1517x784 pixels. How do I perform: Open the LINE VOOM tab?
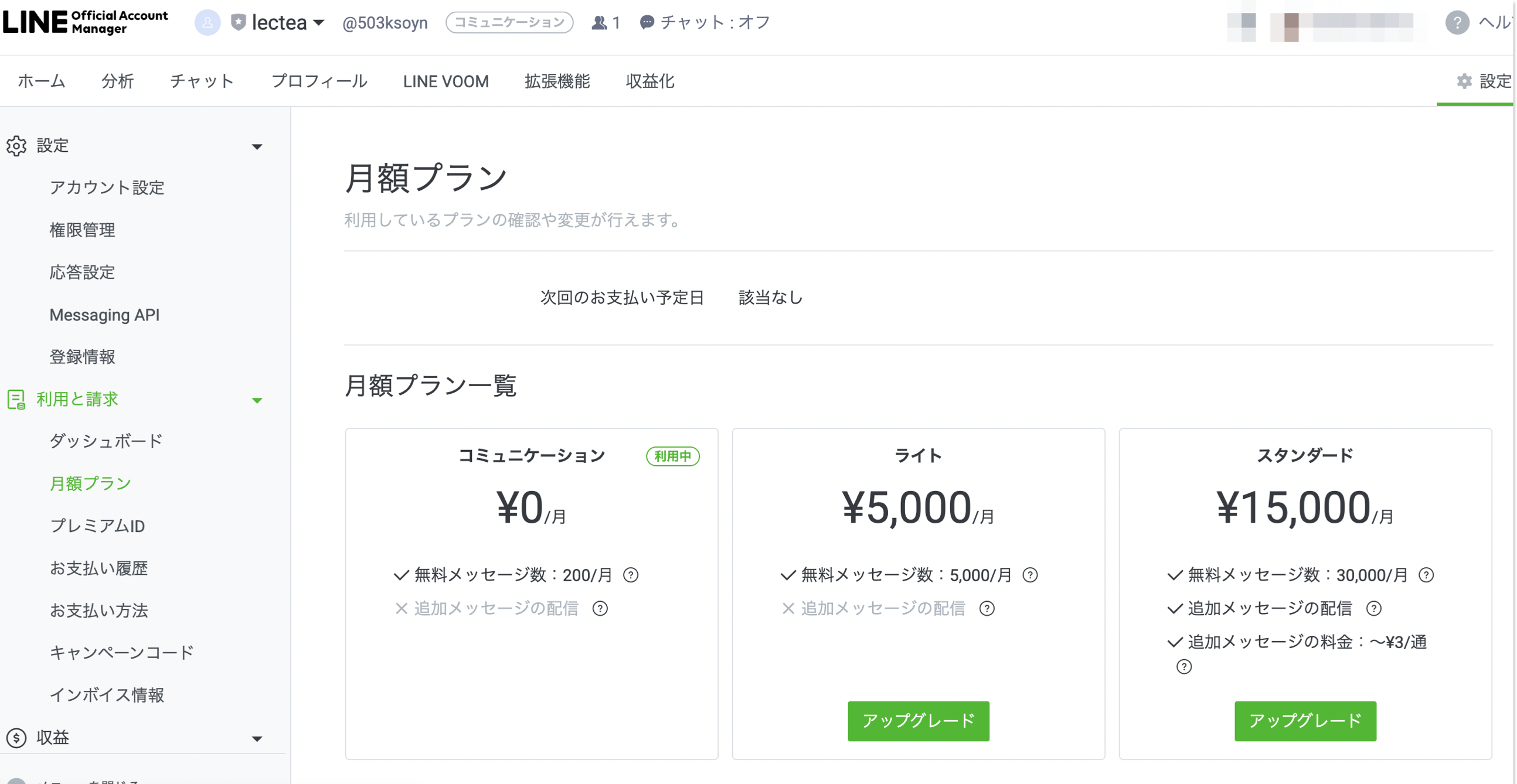coord(445,81)
